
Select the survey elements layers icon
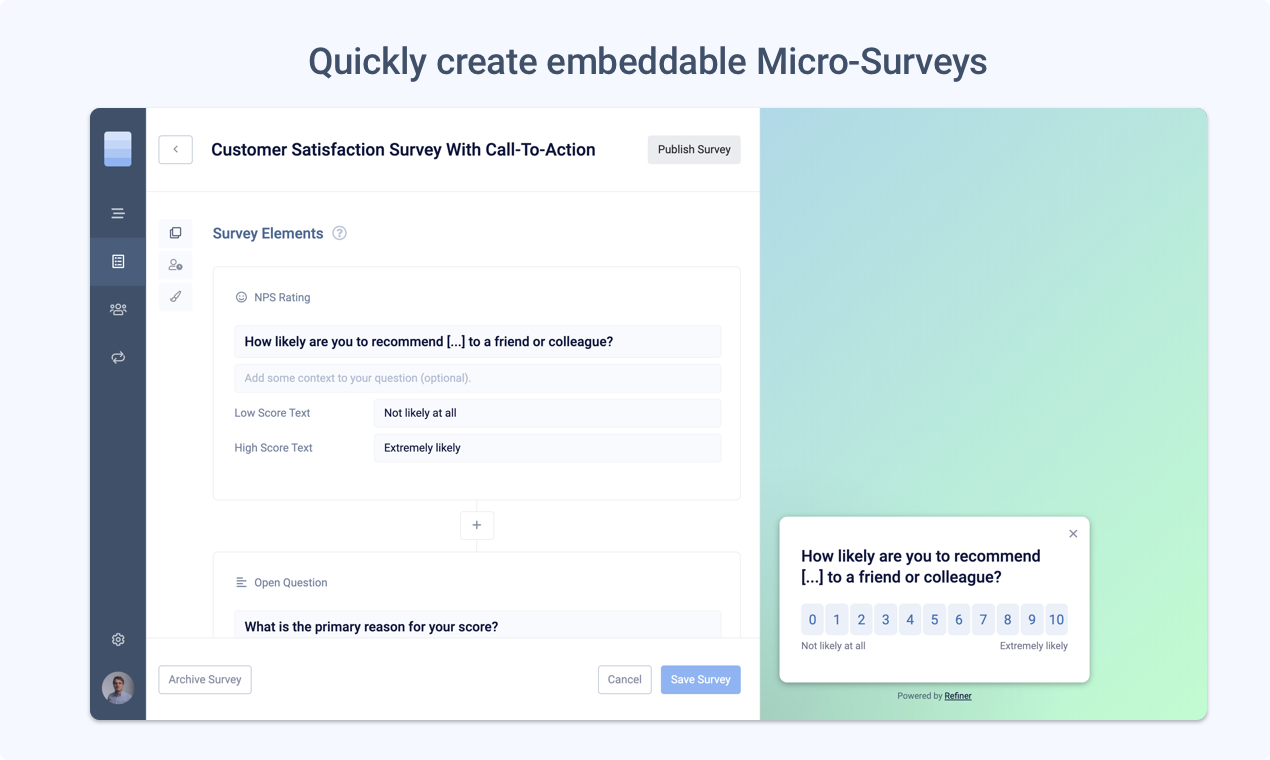(x=175, y=233)
